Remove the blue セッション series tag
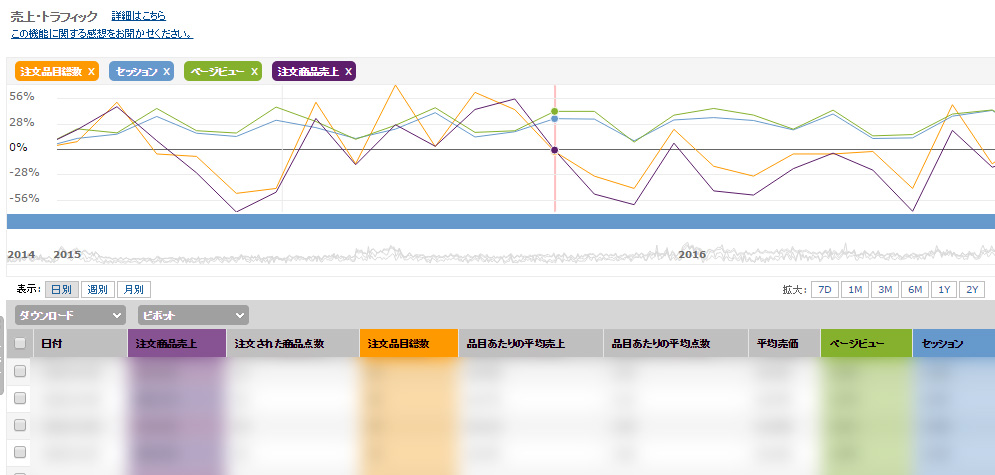Screen dimensions: 995x475 pyautogui.click(x=167, y=72)
